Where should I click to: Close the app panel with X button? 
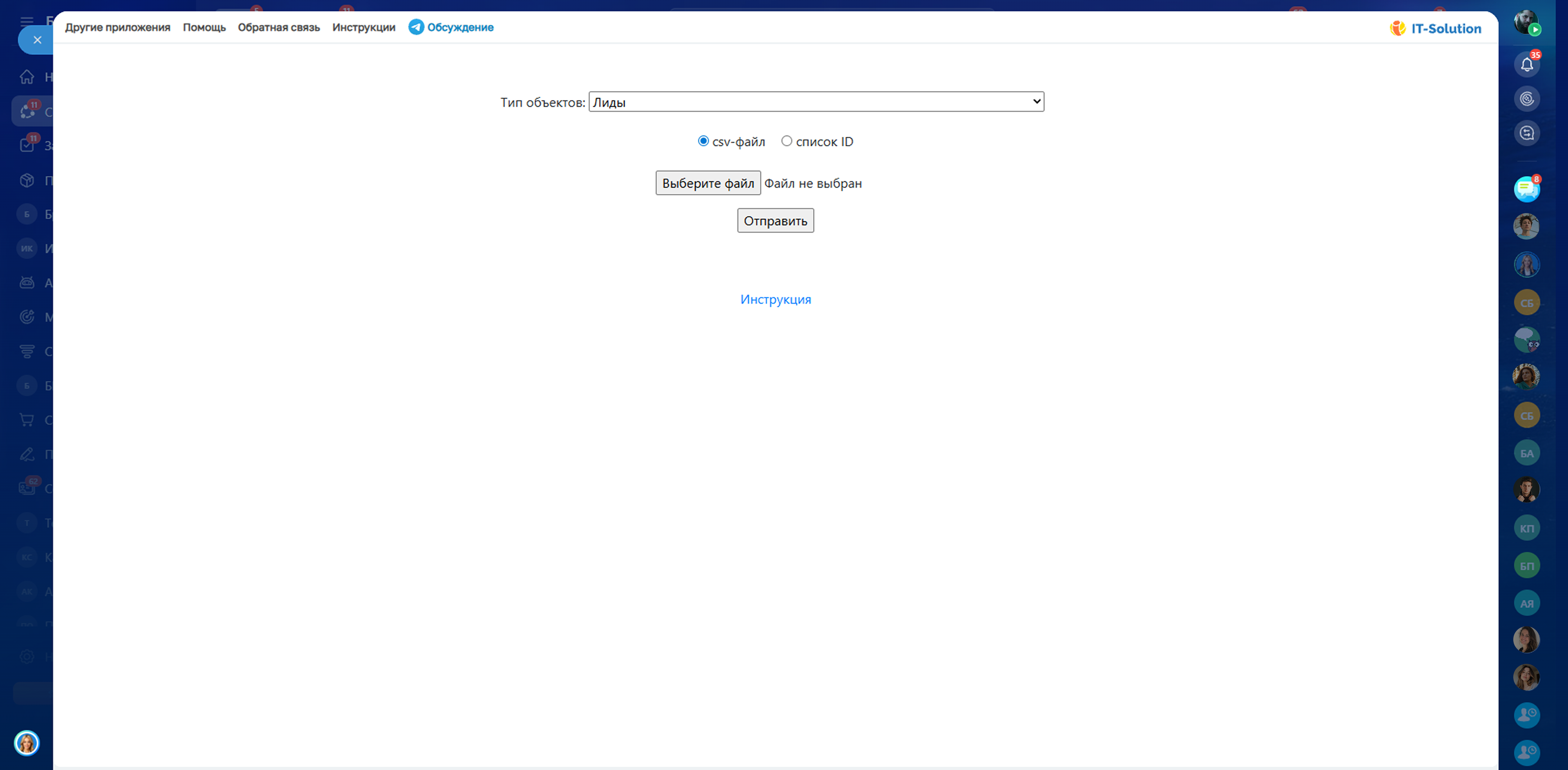click(37, 40)
